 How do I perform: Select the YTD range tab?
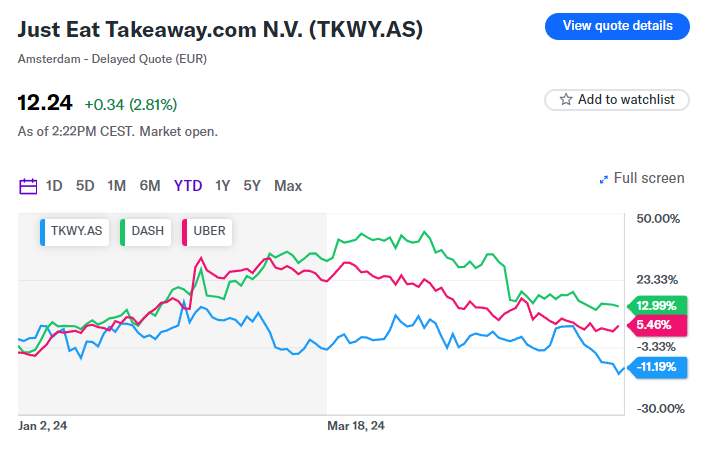tap(188, 185)
